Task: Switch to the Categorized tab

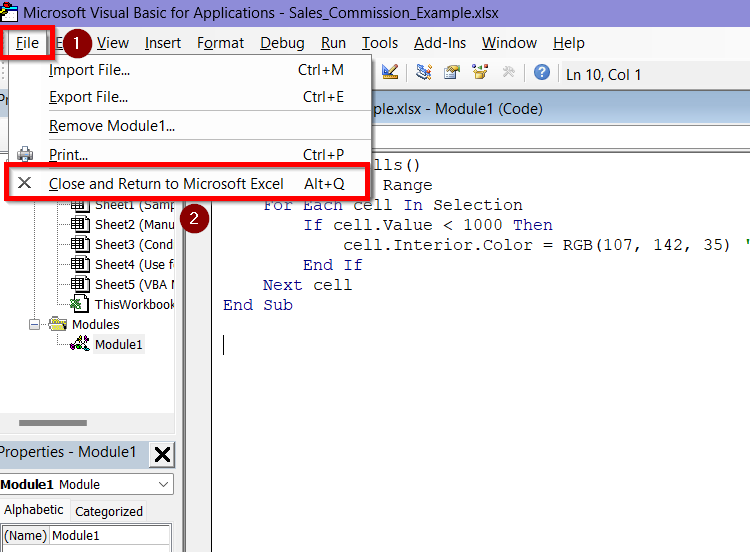Action: pos(109,512)
